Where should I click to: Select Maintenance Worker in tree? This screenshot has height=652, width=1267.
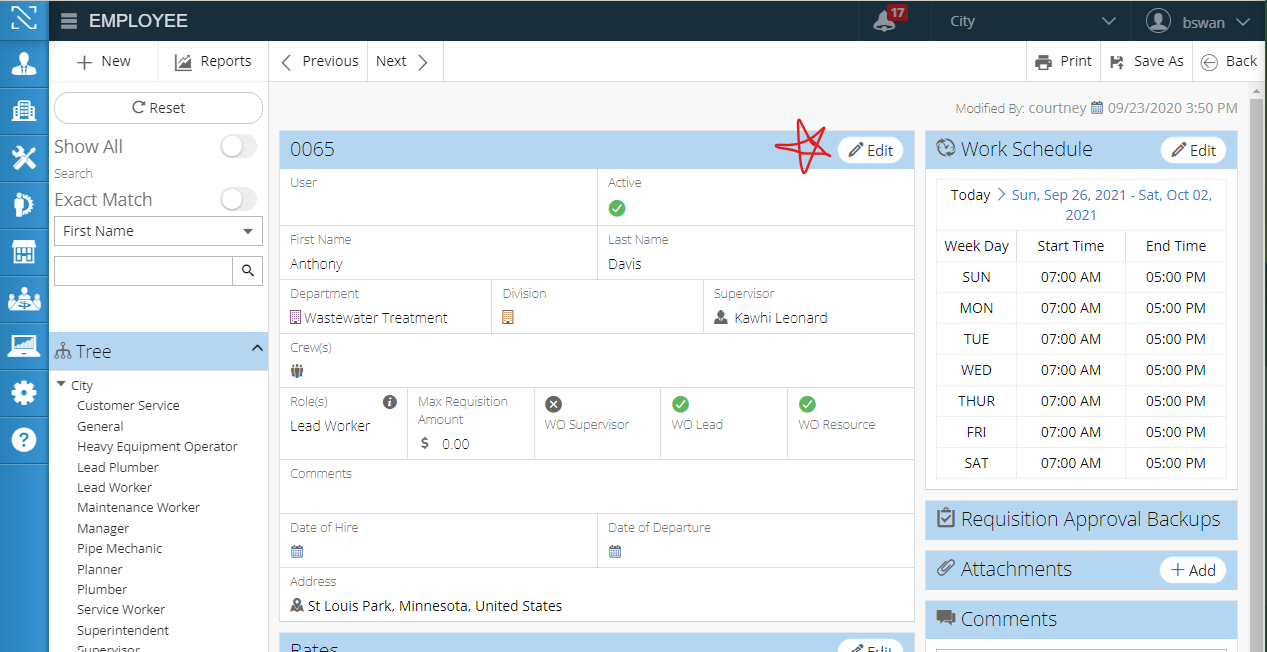(138, 507)
